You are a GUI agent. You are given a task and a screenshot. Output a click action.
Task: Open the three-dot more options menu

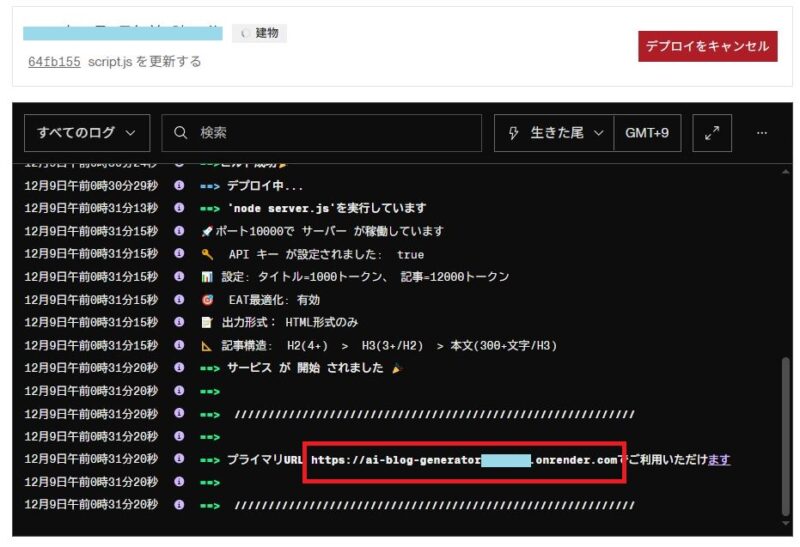tap(762, 133)
